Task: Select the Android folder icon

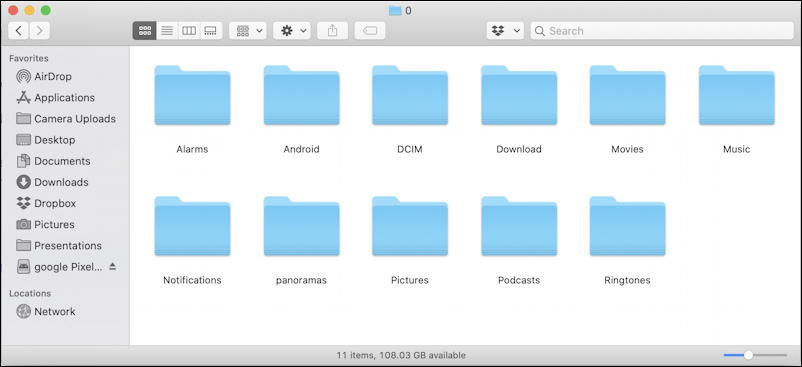Action: tap(301, 95)
